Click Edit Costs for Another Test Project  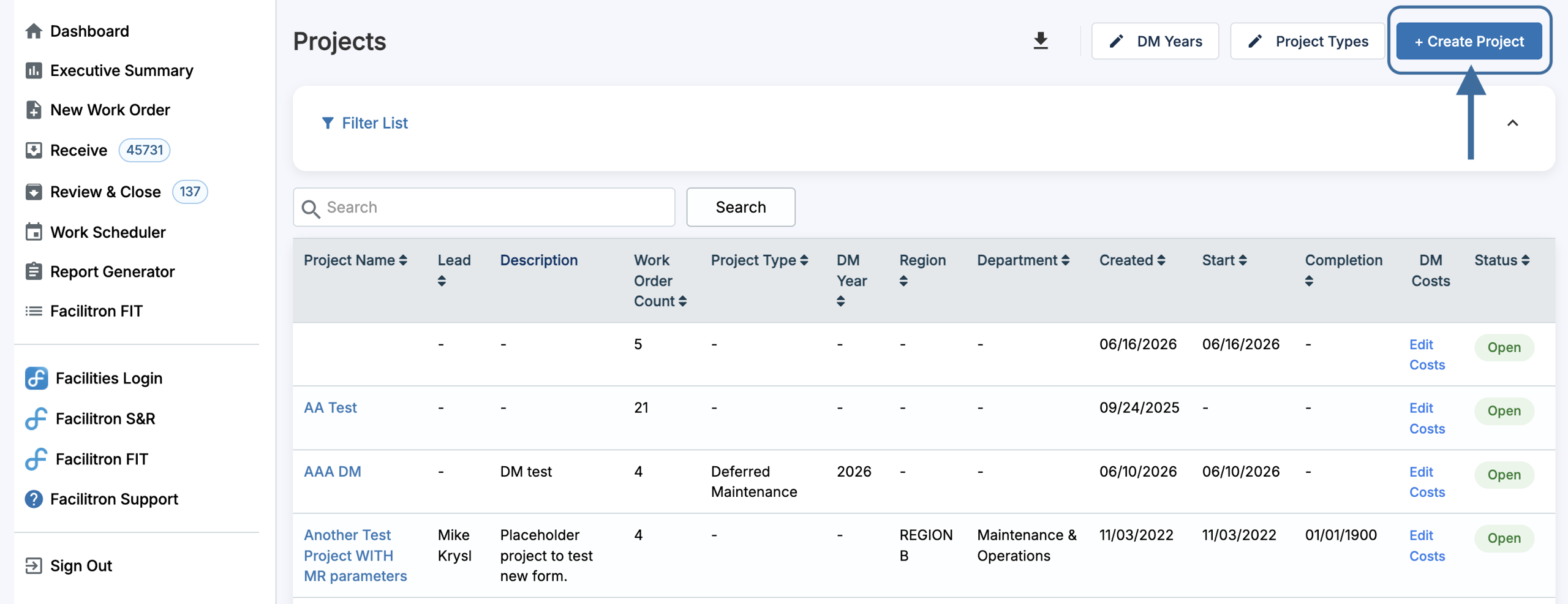point(1427,545)
